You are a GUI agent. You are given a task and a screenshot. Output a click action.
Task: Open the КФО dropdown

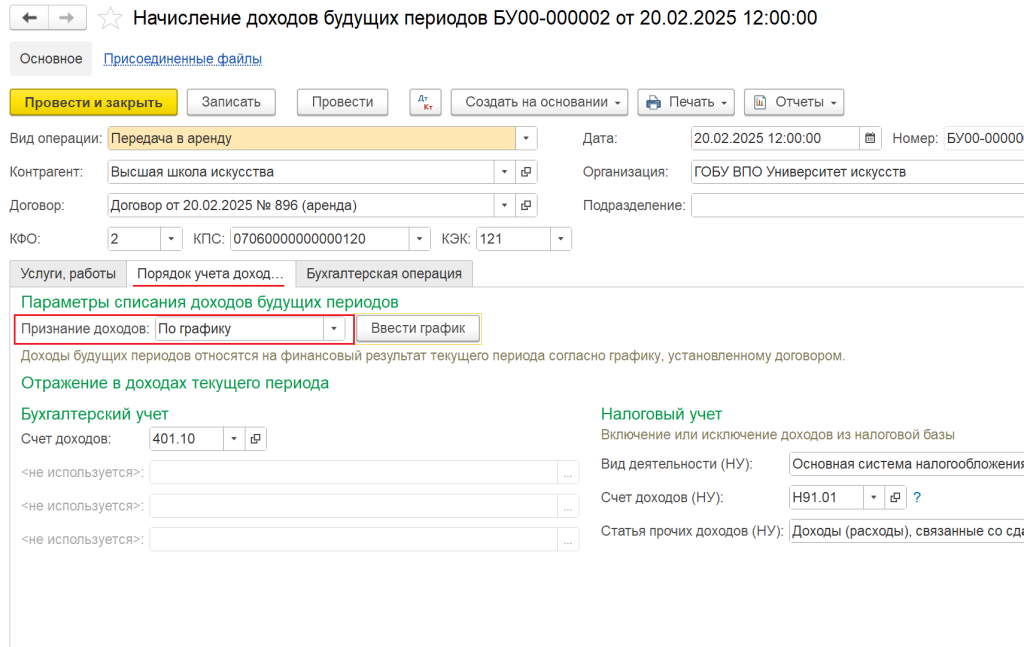(x=171, y=239)
